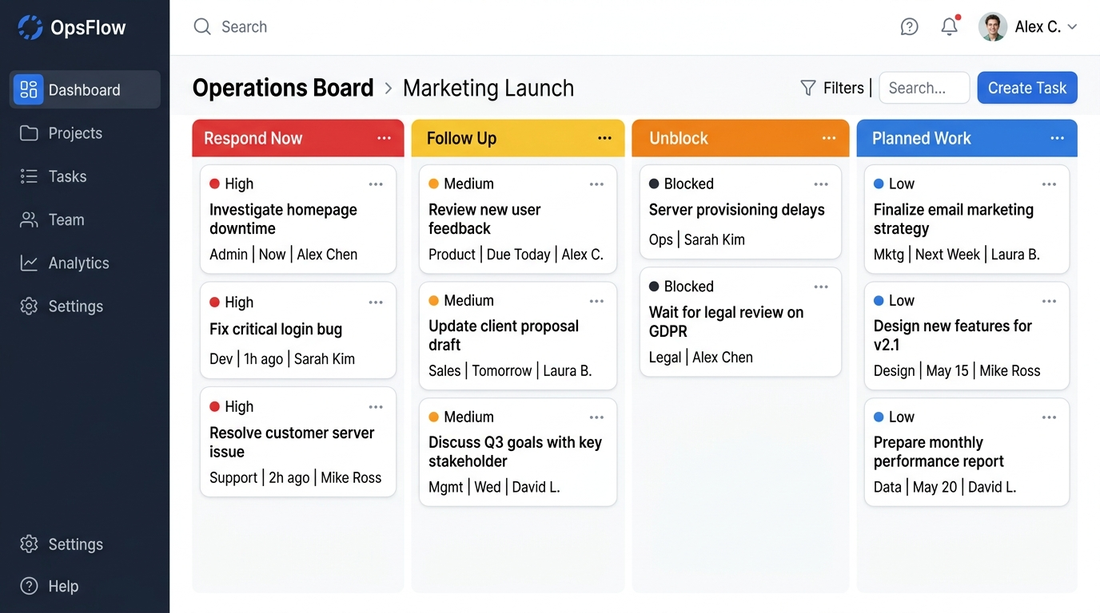Open the notifications bell
Viewport: 1100px width, 613px height.
pyautogui.click(x=950, y=27)
